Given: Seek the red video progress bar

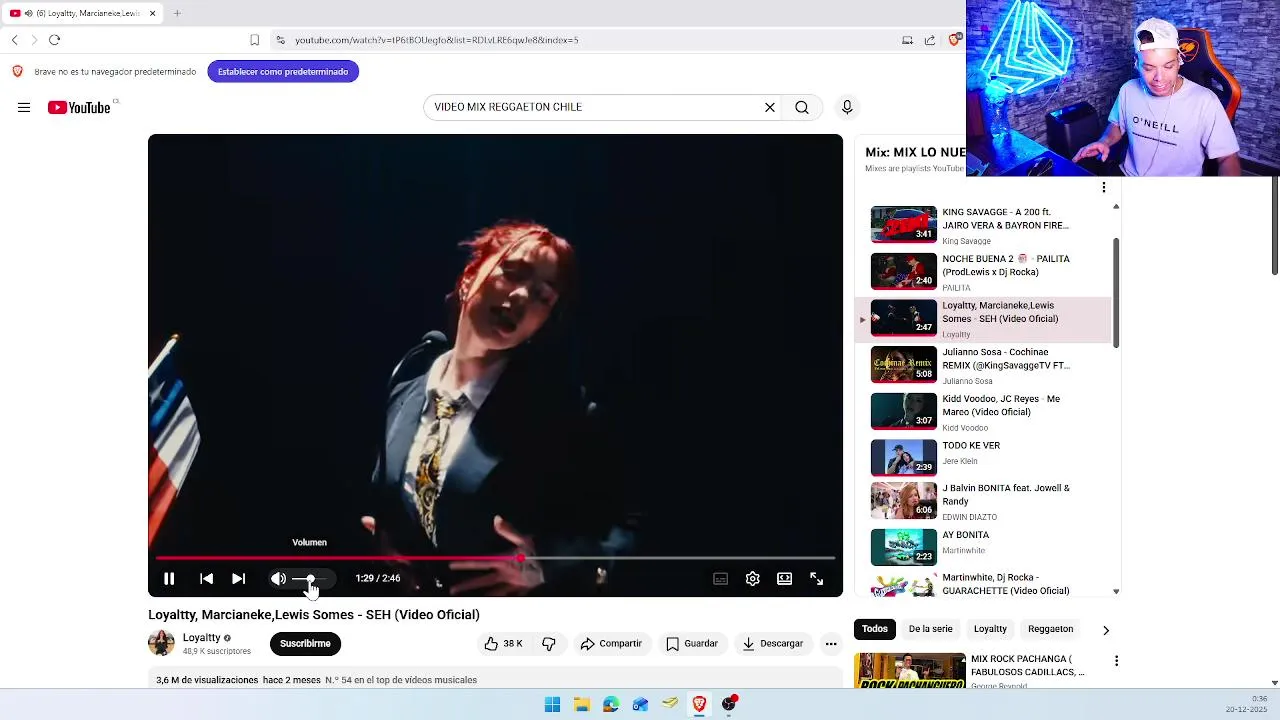Looking at the screenshot, I should tap(495, 558).
